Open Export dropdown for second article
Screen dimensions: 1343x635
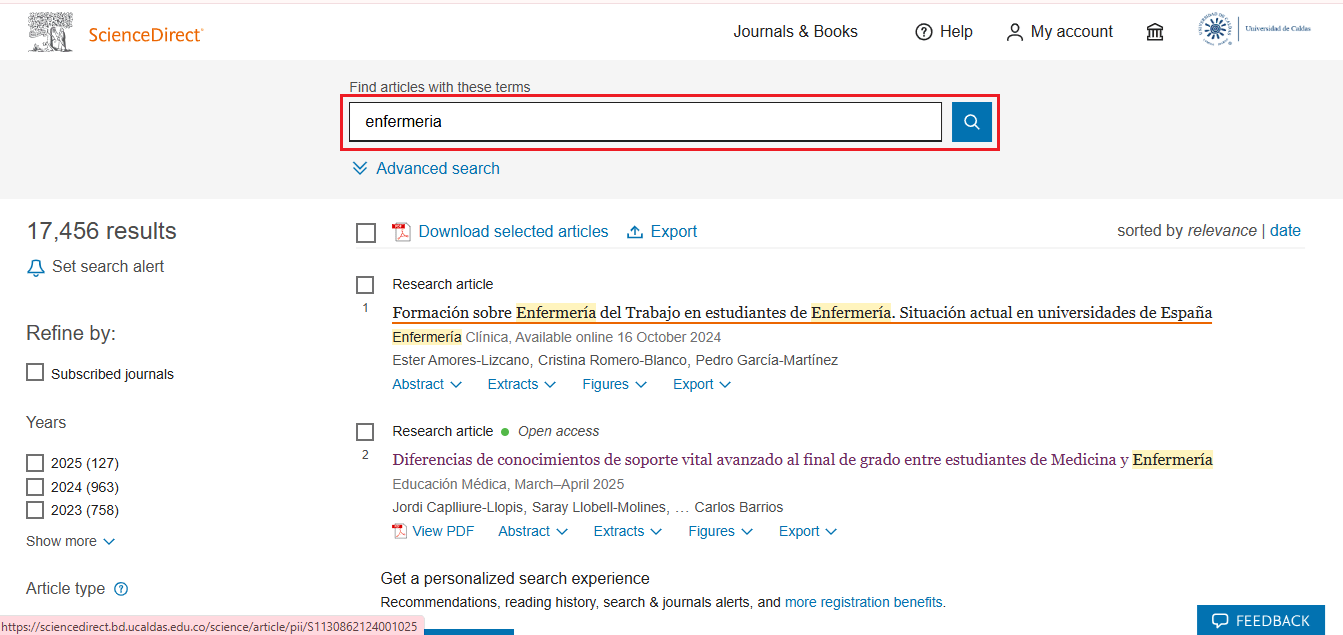tap(808, 531)
